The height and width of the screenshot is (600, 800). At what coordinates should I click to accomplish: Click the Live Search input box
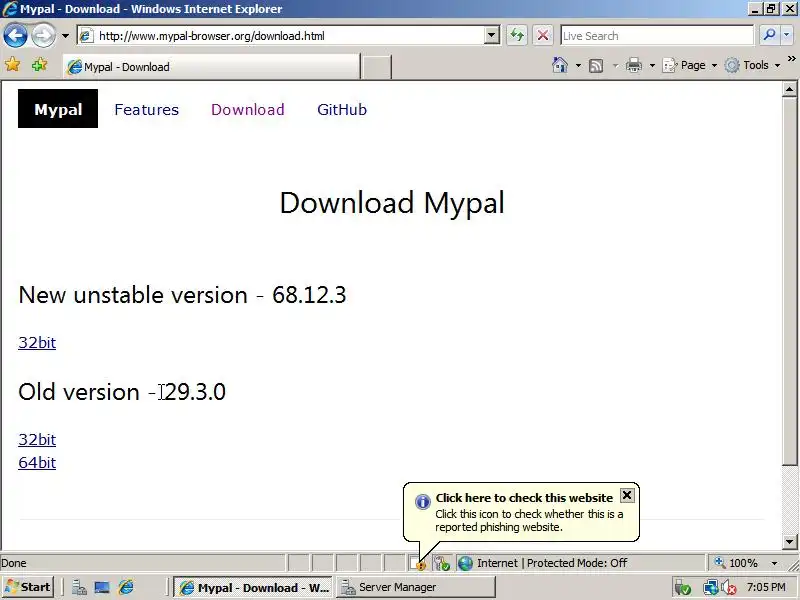pyautogui.click(x=657, y=36)
